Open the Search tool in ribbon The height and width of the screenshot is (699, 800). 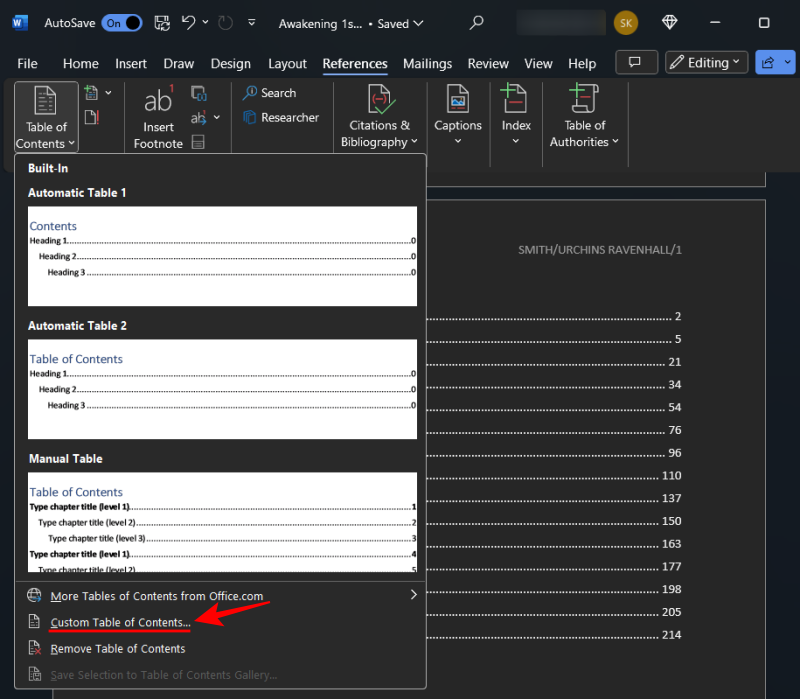[268, 93]
